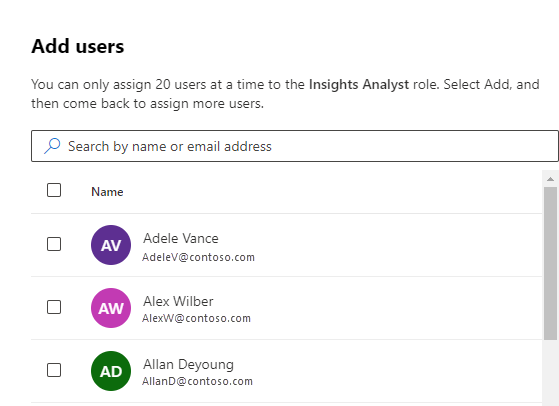Check the select-all checkbox beside Name
Screen dimensions: 559x406
(54, 190)
